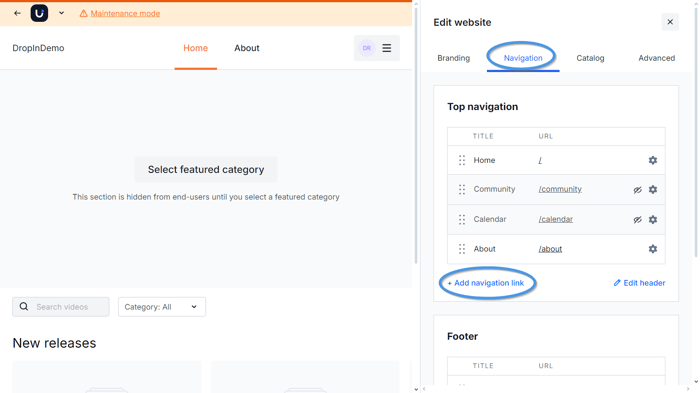Click the Calendar title in navigation table

click(x=490, y=219)
